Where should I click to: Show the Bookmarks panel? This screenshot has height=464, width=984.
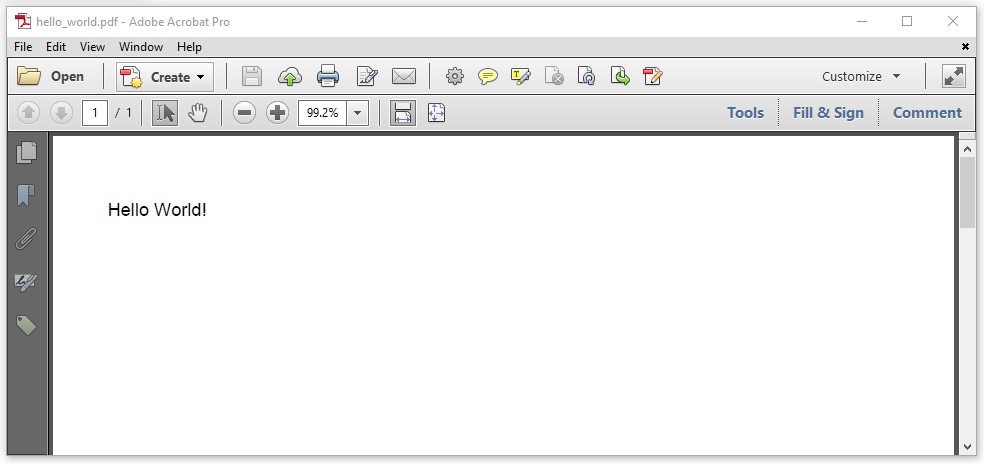26,195
